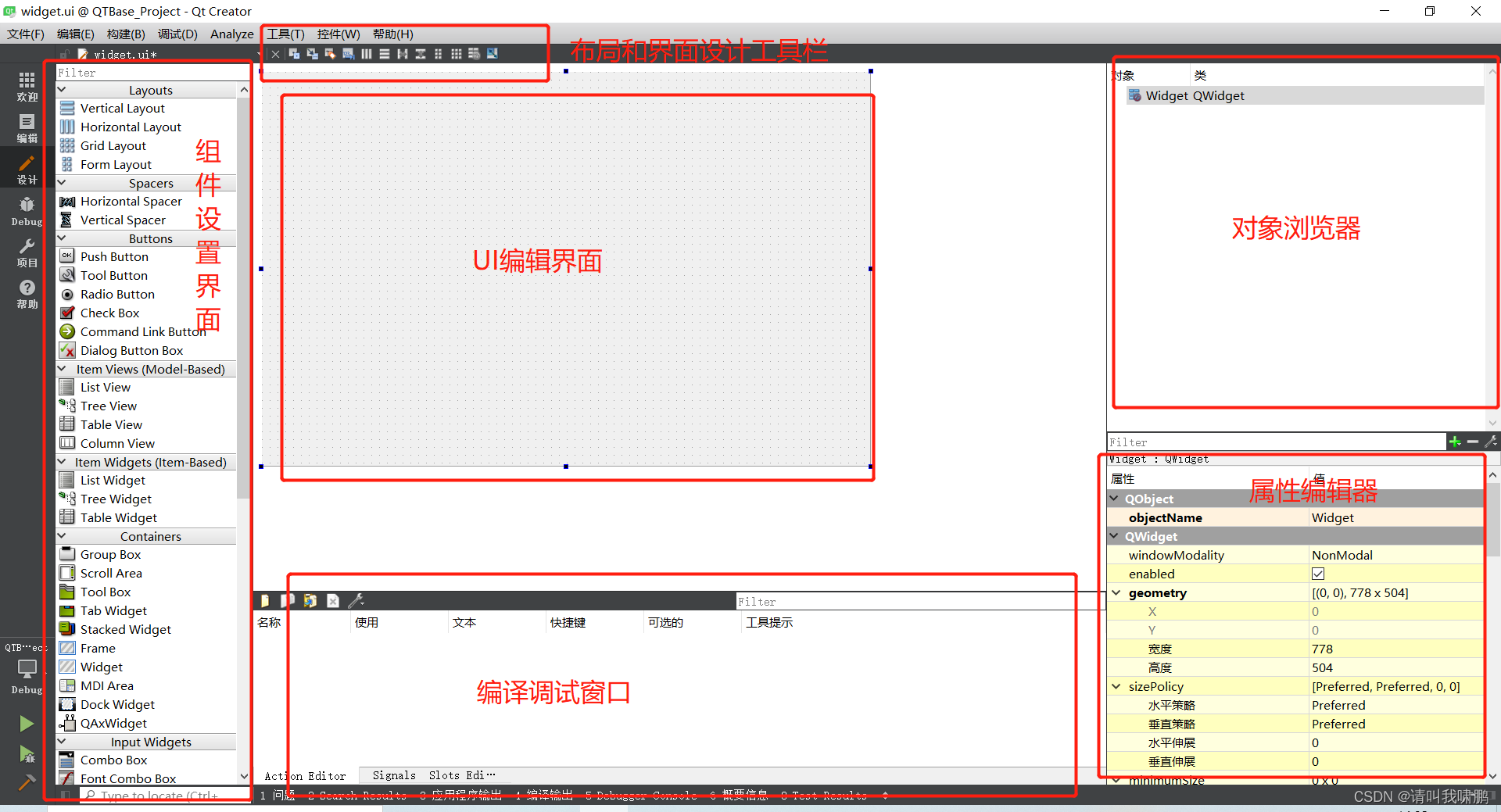Collapse the Spacers category

62,183
